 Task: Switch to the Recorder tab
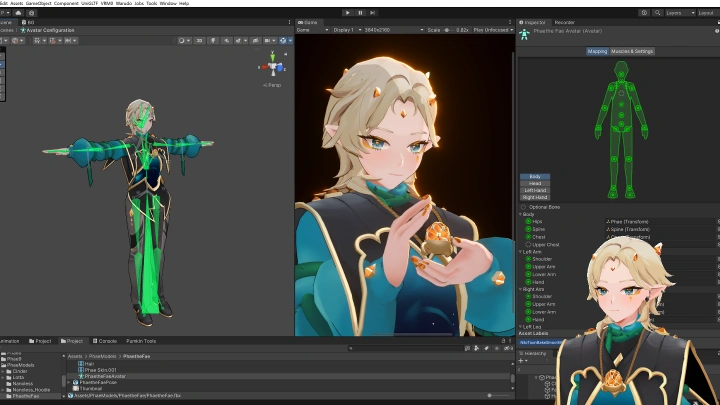pos(564,22)
